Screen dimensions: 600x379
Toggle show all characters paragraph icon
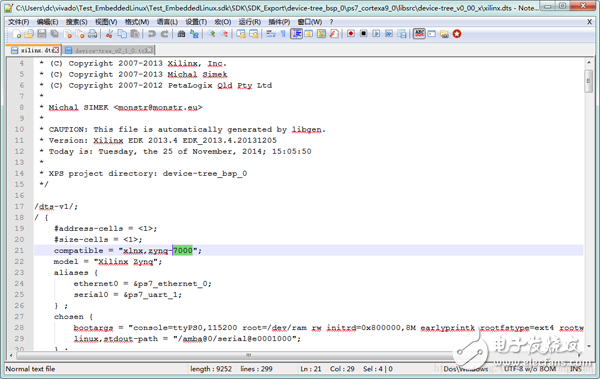pyautogui.click(x=283, y=34)
